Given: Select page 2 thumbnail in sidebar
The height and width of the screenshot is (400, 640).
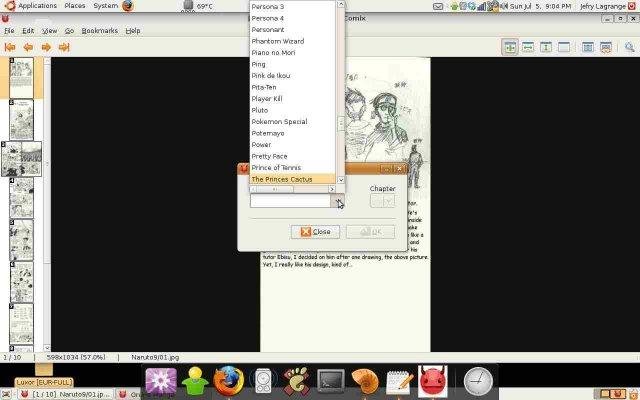Looking at the screenshot, I should (x=21, y=120).
